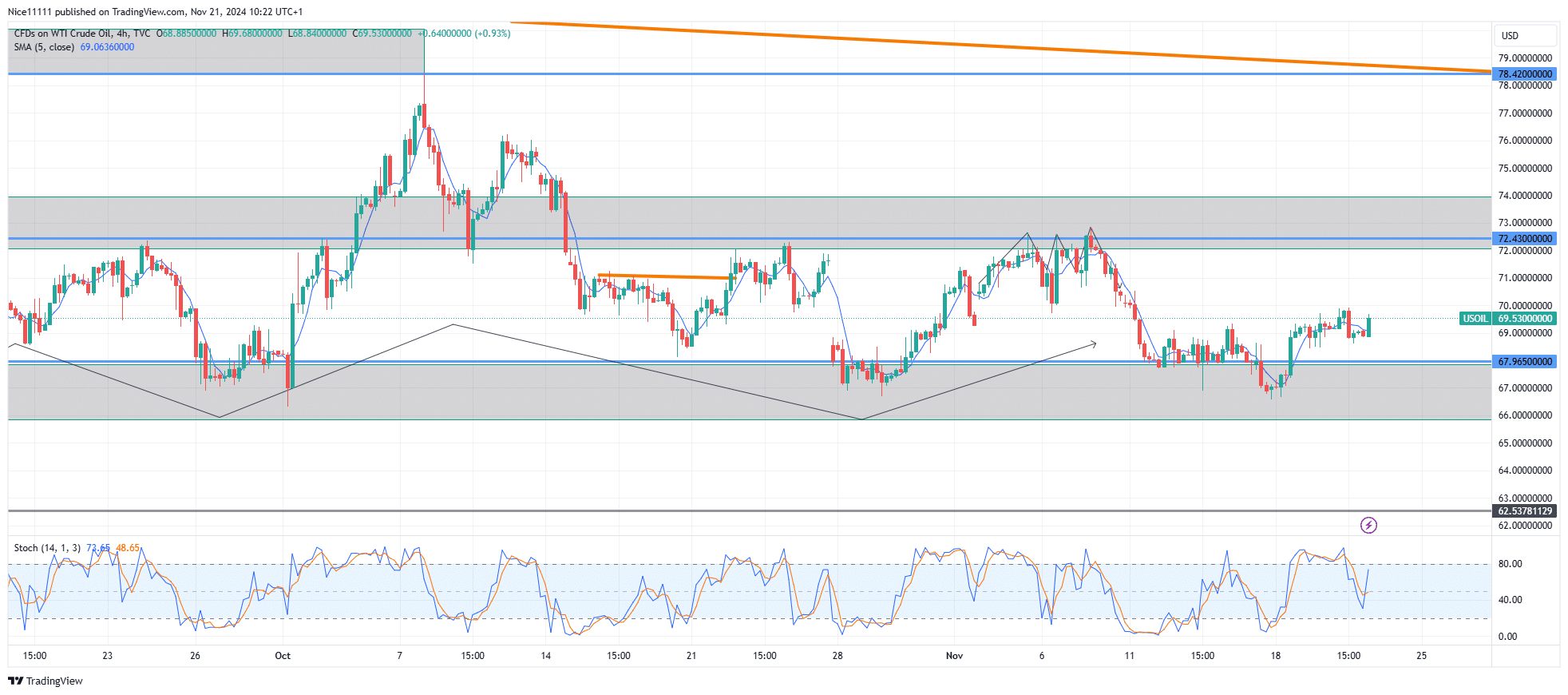Click the SMA value 69.06360000
This screenshot has height=695, width=1568.
pyautogui.click(x=107, y=47)
